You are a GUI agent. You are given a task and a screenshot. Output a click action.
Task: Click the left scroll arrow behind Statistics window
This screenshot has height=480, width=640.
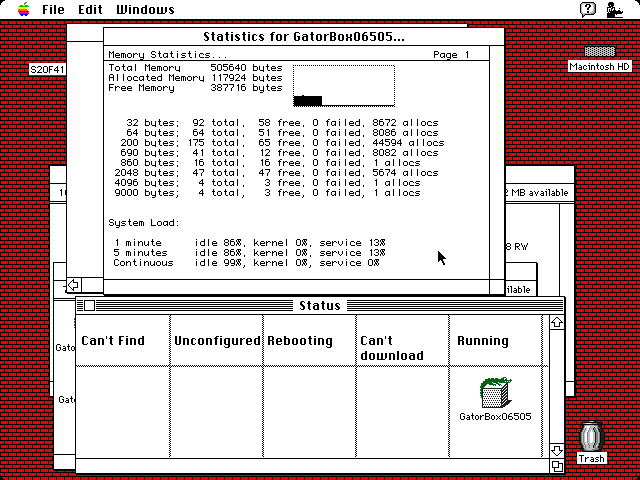[x=73, y=284]
